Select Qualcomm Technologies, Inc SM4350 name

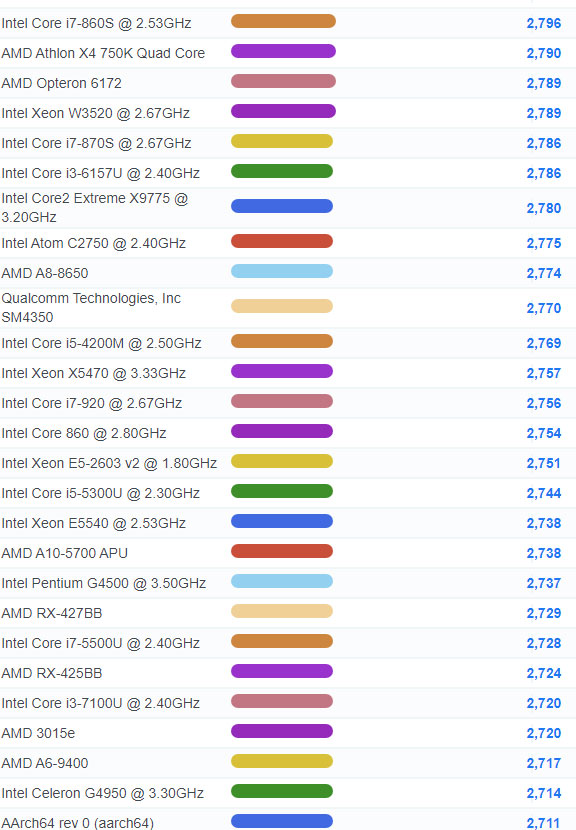click(x=91, y=308)
